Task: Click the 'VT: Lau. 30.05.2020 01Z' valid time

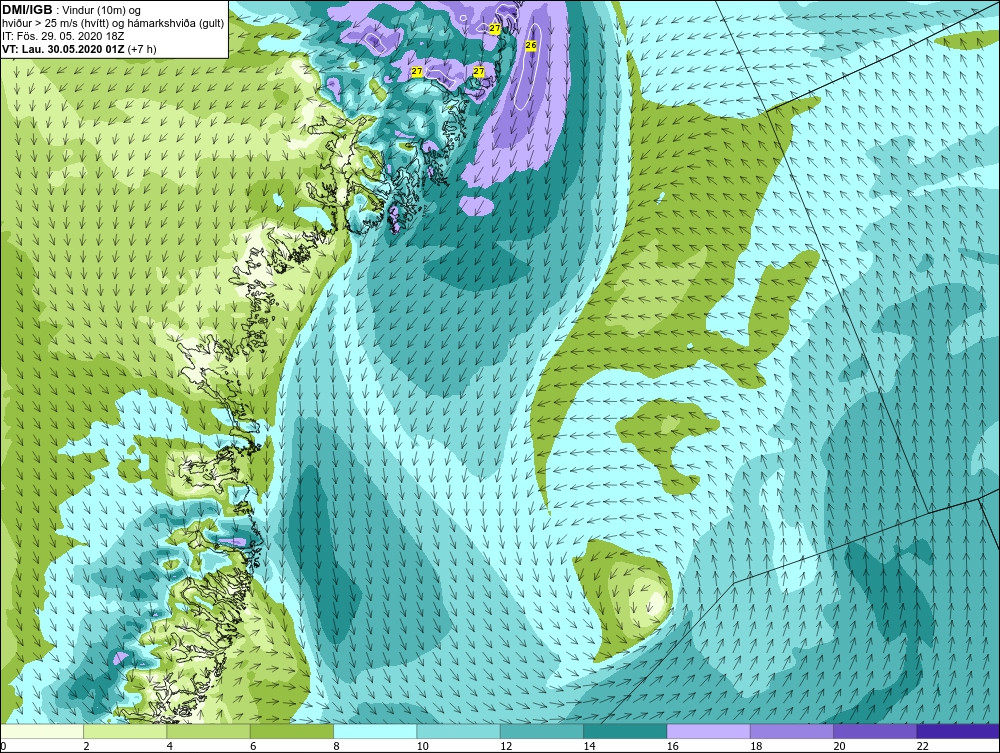Action: coord(63,48)
